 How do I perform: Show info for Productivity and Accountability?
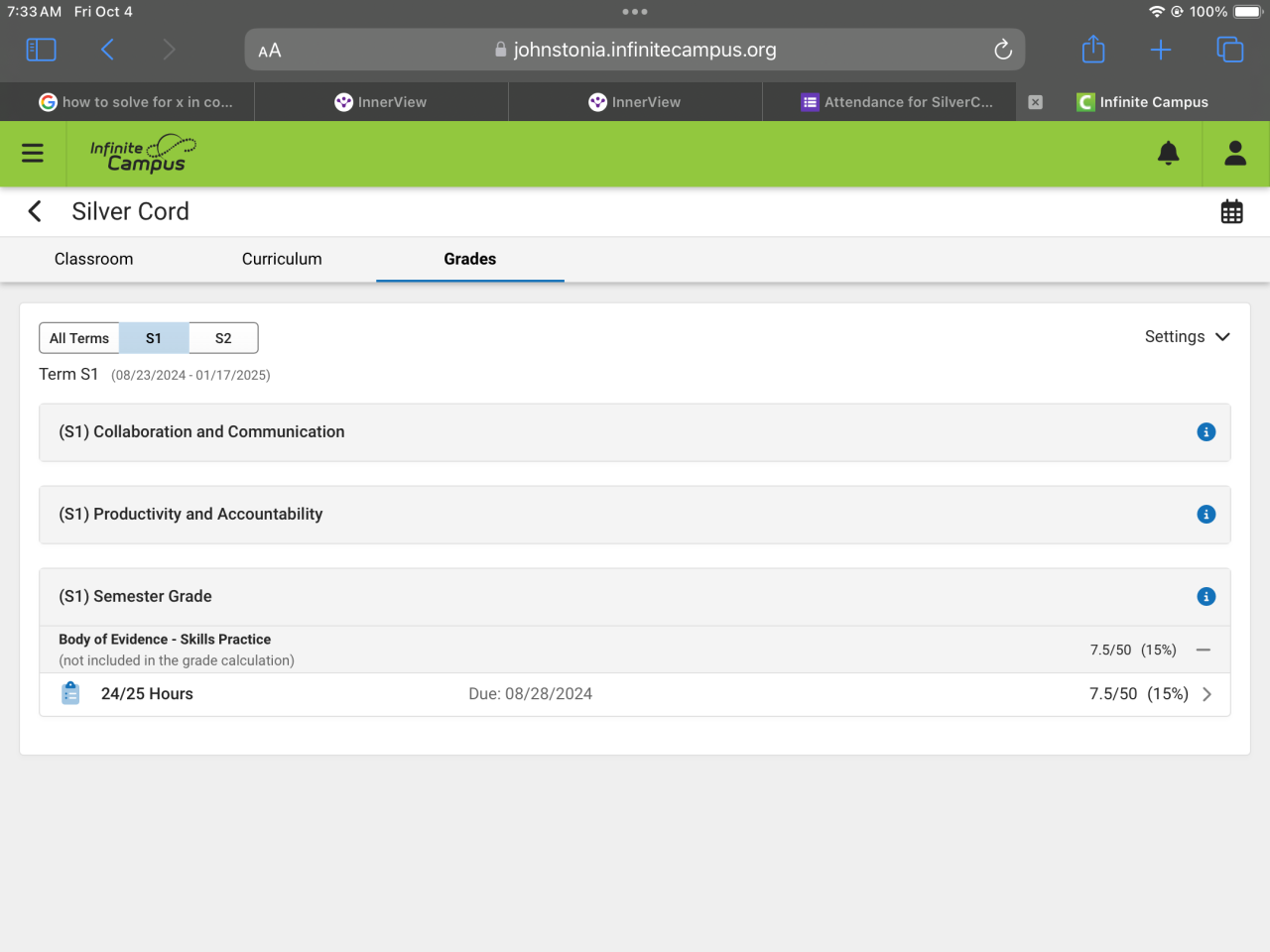point(1206,515)
